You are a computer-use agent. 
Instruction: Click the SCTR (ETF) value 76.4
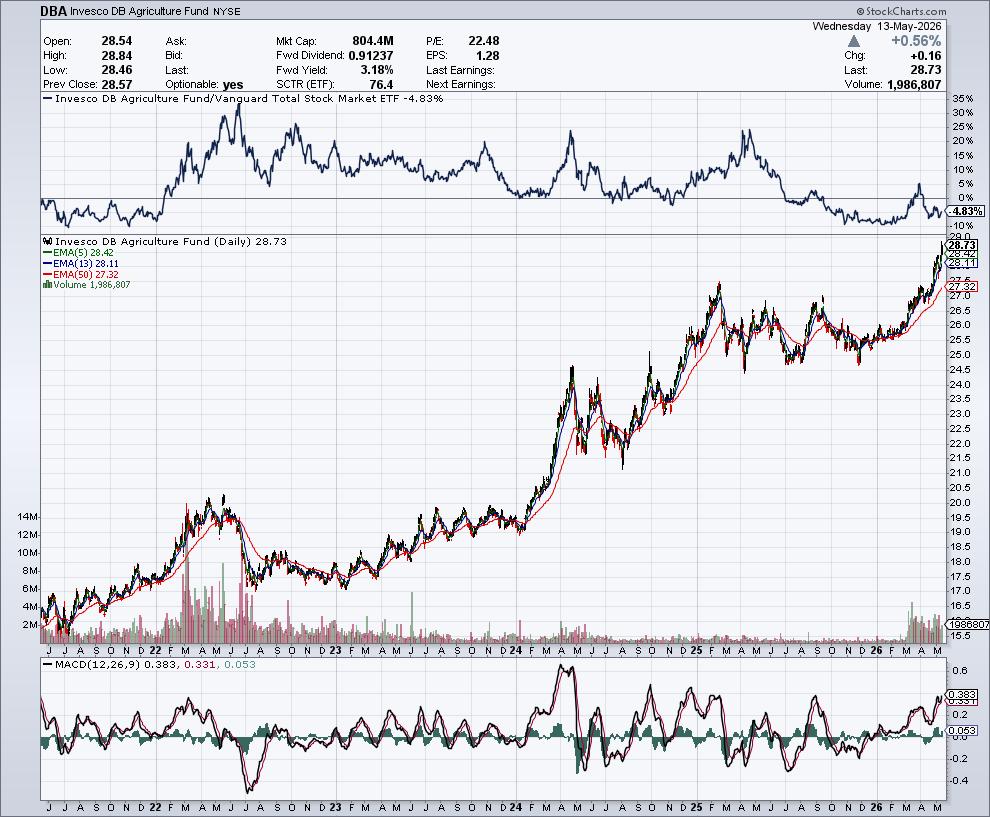pos(381,85)
